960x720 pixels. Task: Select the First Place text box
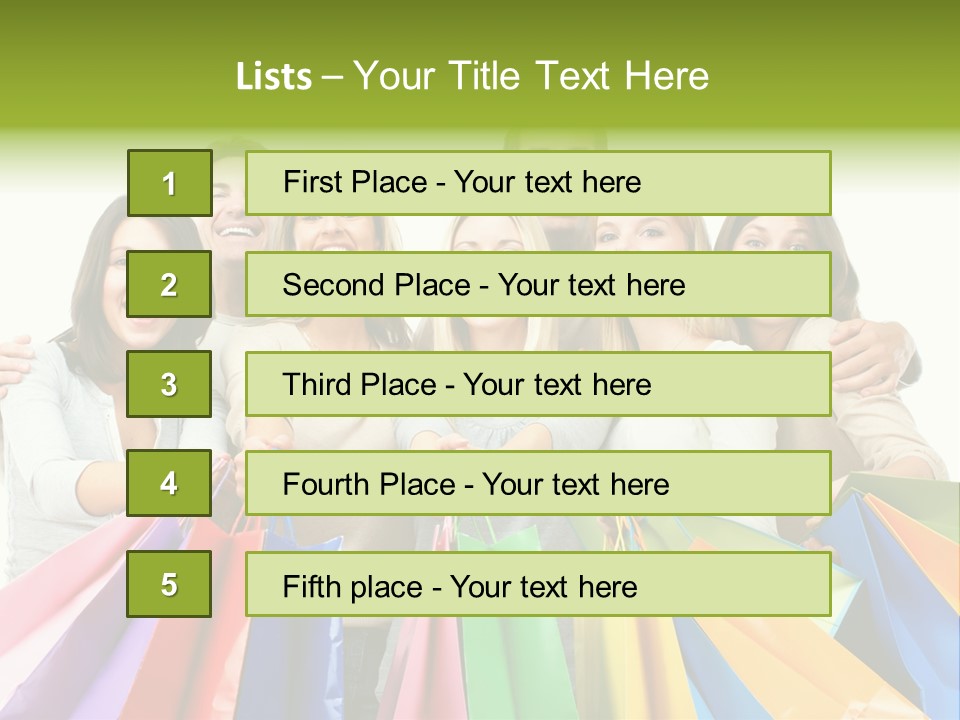tap(538, 183)
